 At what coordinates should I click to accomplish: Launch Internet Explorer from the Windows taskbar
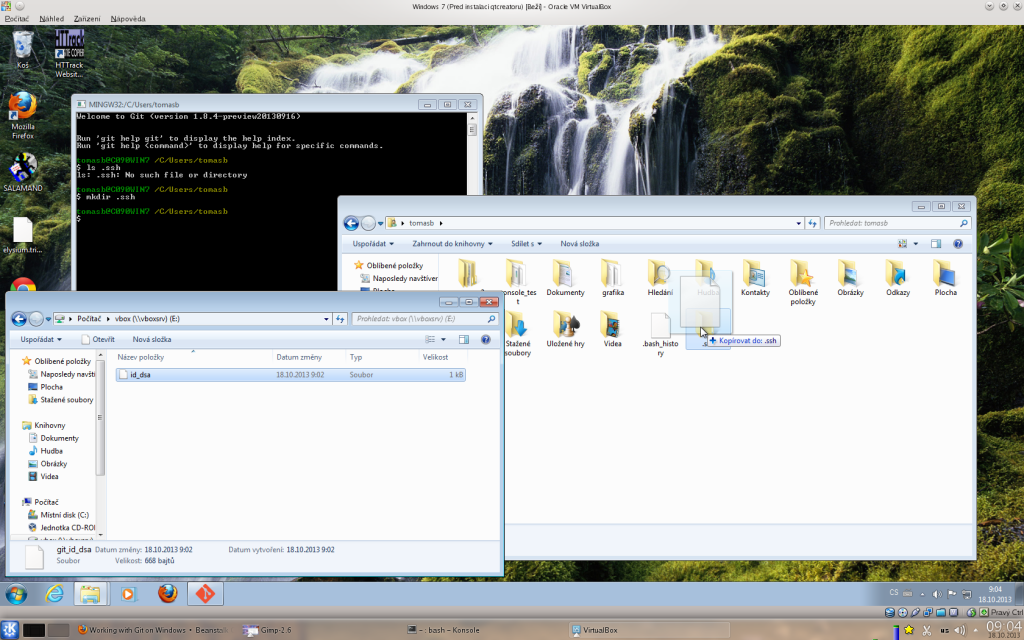[54, 594]
